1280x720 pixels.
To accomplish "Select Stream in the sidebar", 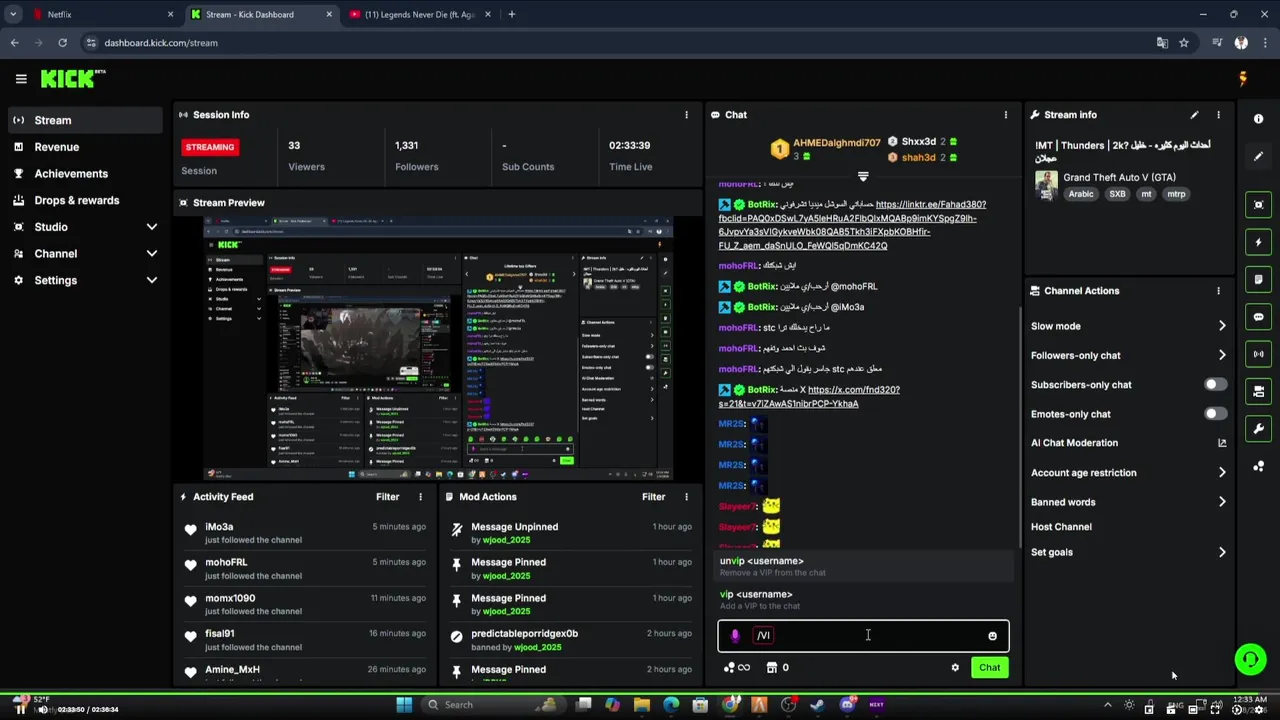I will [x=85, y=120].
